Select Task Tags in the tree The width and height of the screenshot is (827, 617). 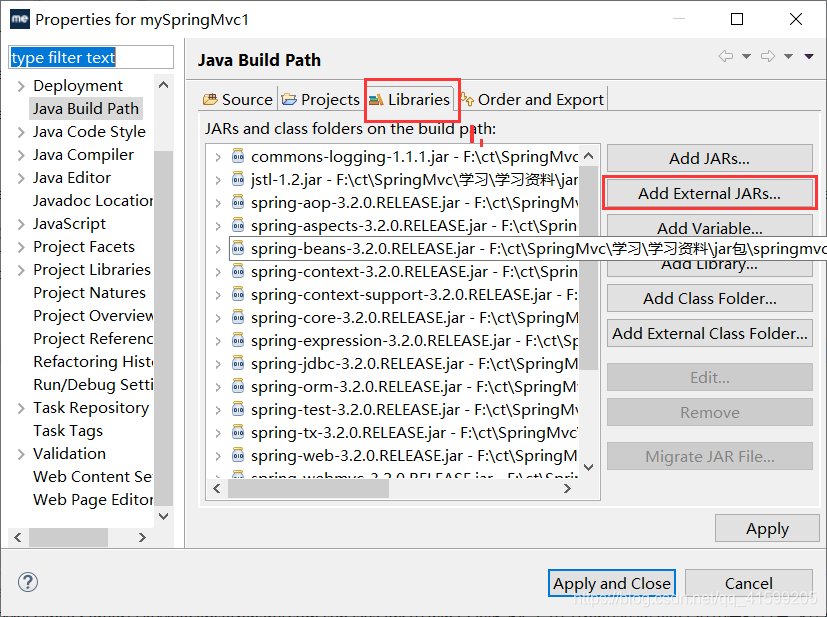click(x=68, y=431)
